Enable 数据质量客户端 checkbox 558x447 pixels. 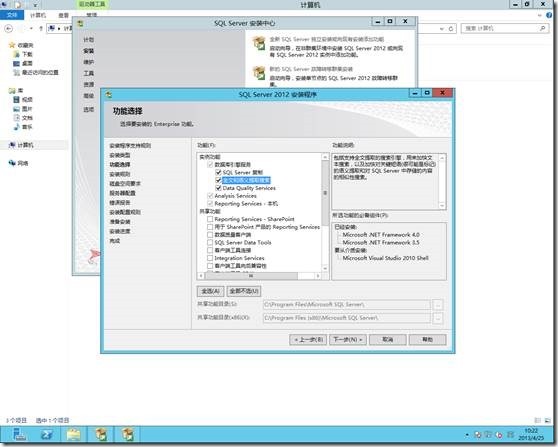coord(210,235)
